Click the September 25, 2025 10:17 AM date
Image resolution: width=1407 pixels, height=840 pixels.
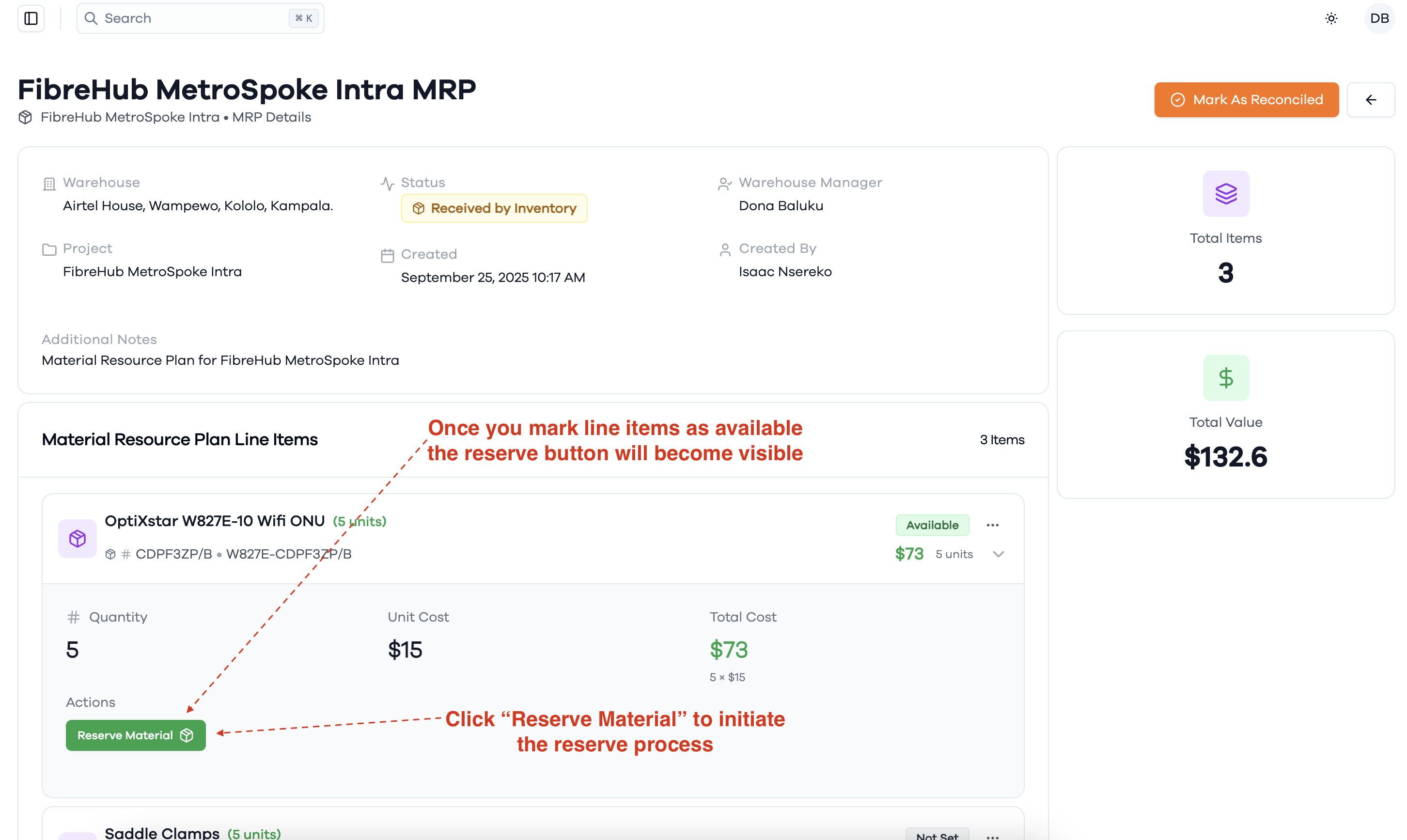click(x=493, y=278)
